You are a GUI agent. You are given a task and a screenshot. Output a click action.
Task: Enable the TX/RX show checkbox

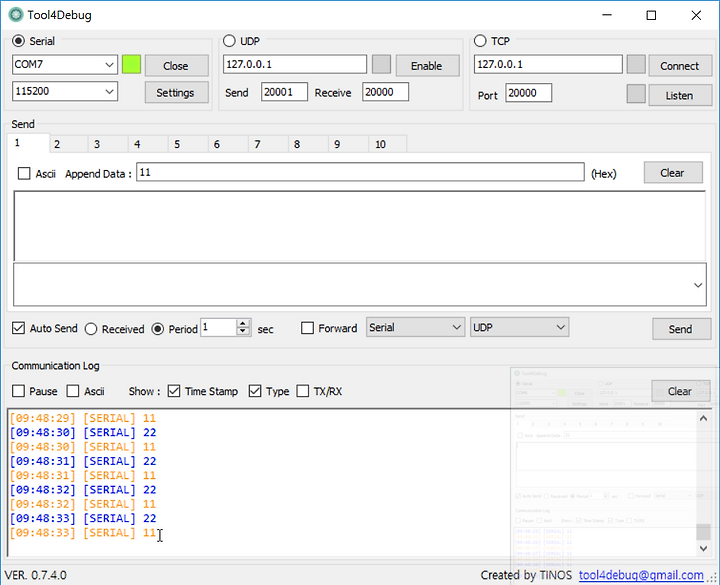coord(303,391)
